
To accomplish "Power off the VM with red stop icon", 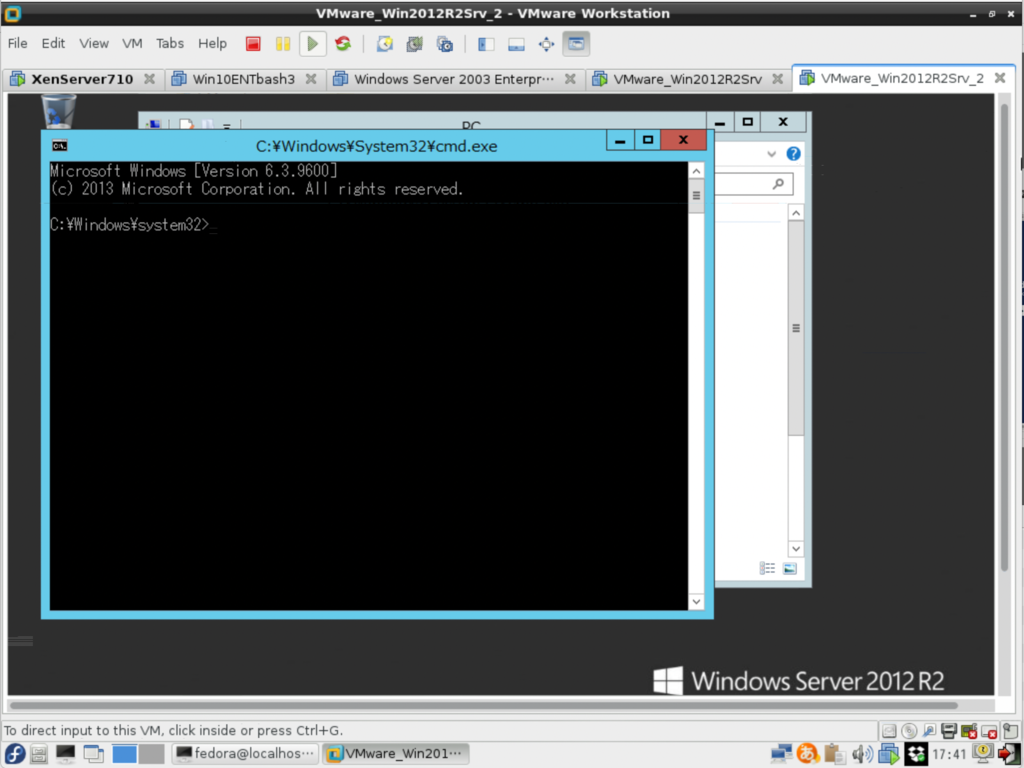I will [253, 44].
